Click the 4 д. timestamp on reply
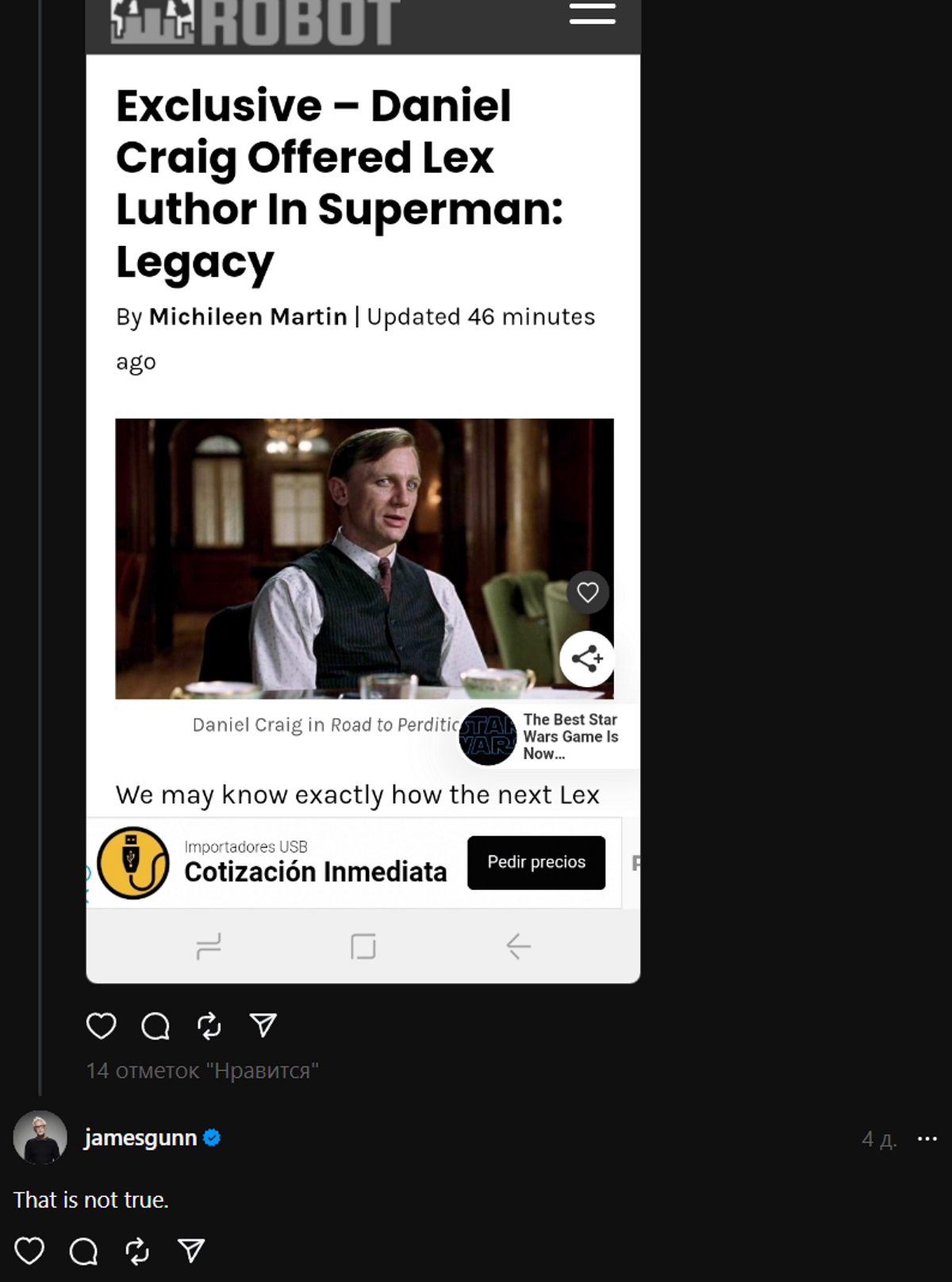 coord(879,1139)
